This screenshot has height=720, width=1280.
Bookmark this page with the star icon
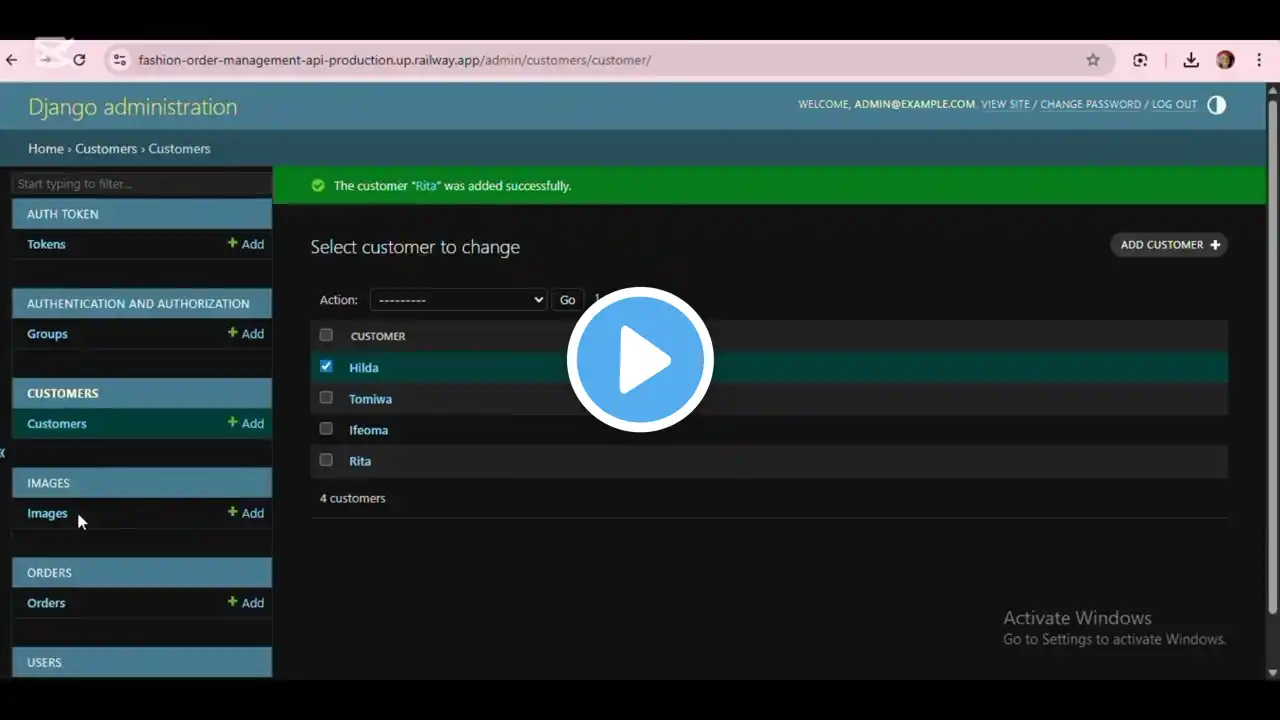click(x=1093, y=60)
